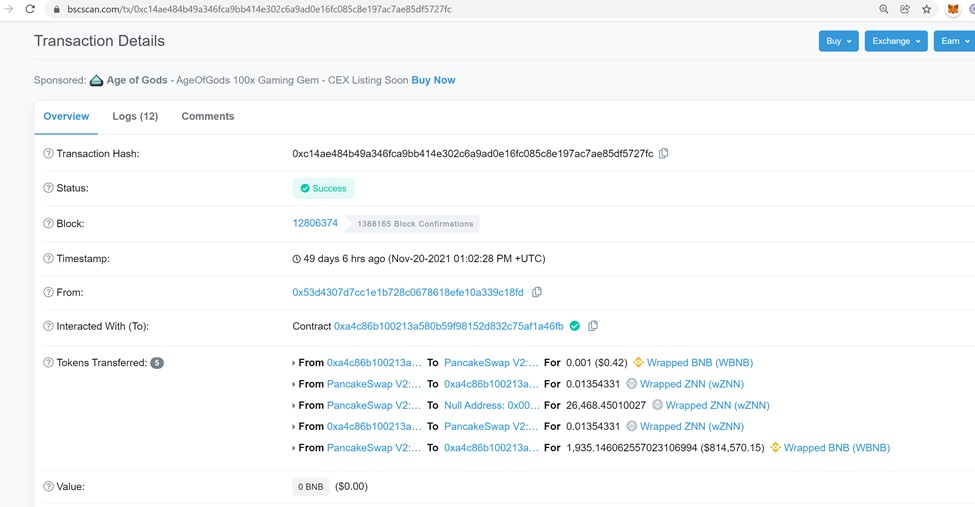Help icon beside Status label
Viewport: 975px width, 507px height.
[49, 188]
